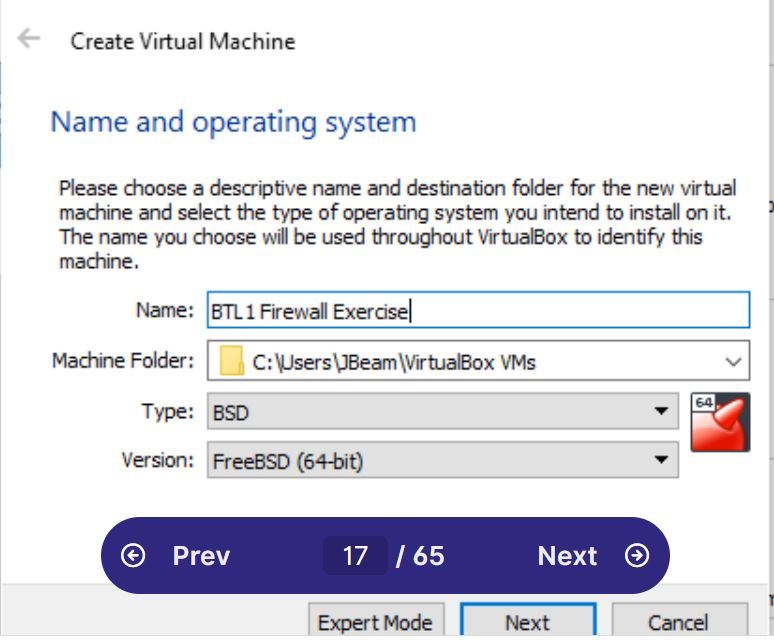Focus the Name text field

[478, 310]
